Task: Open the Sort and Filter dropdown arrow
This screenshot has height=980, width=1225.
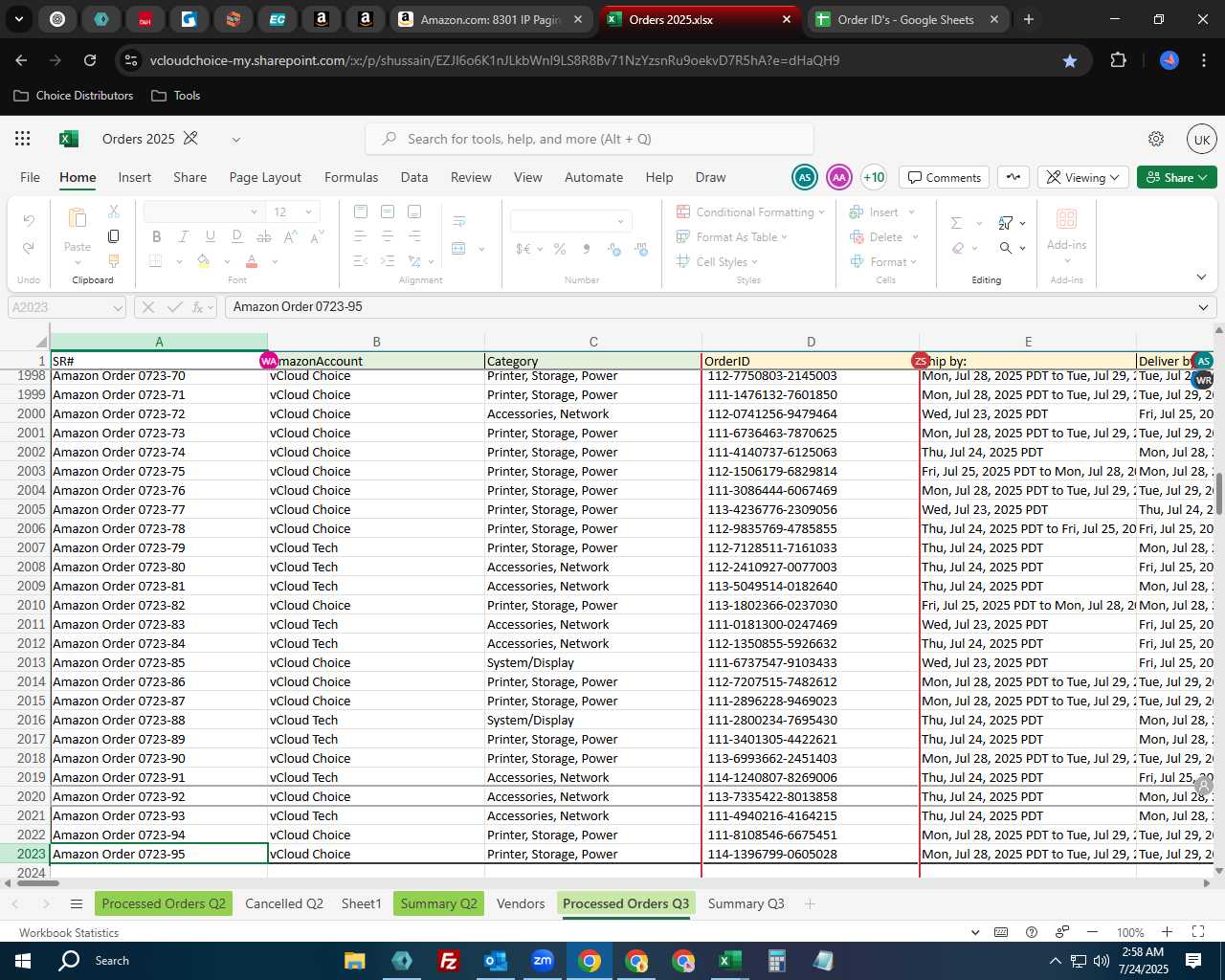Action: pos(1022,223)
